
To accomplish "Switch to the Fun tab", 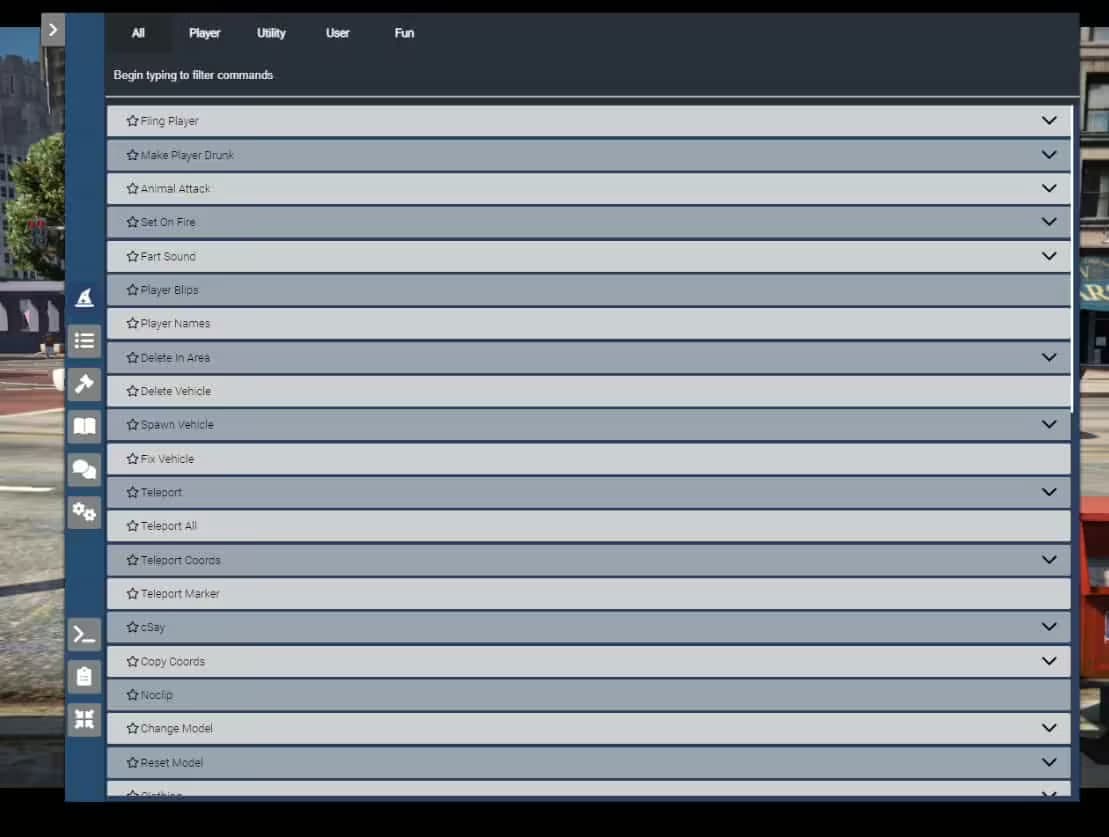I will point(404,33).
